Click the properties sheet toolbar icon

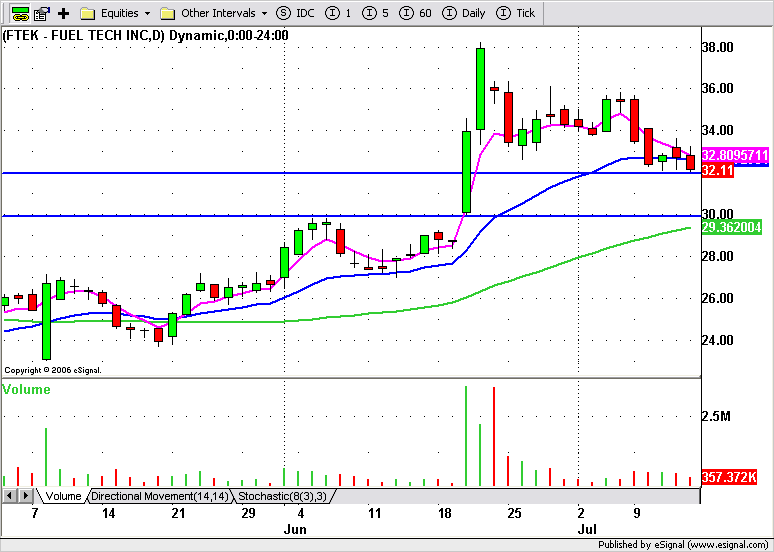pos(42,13)
